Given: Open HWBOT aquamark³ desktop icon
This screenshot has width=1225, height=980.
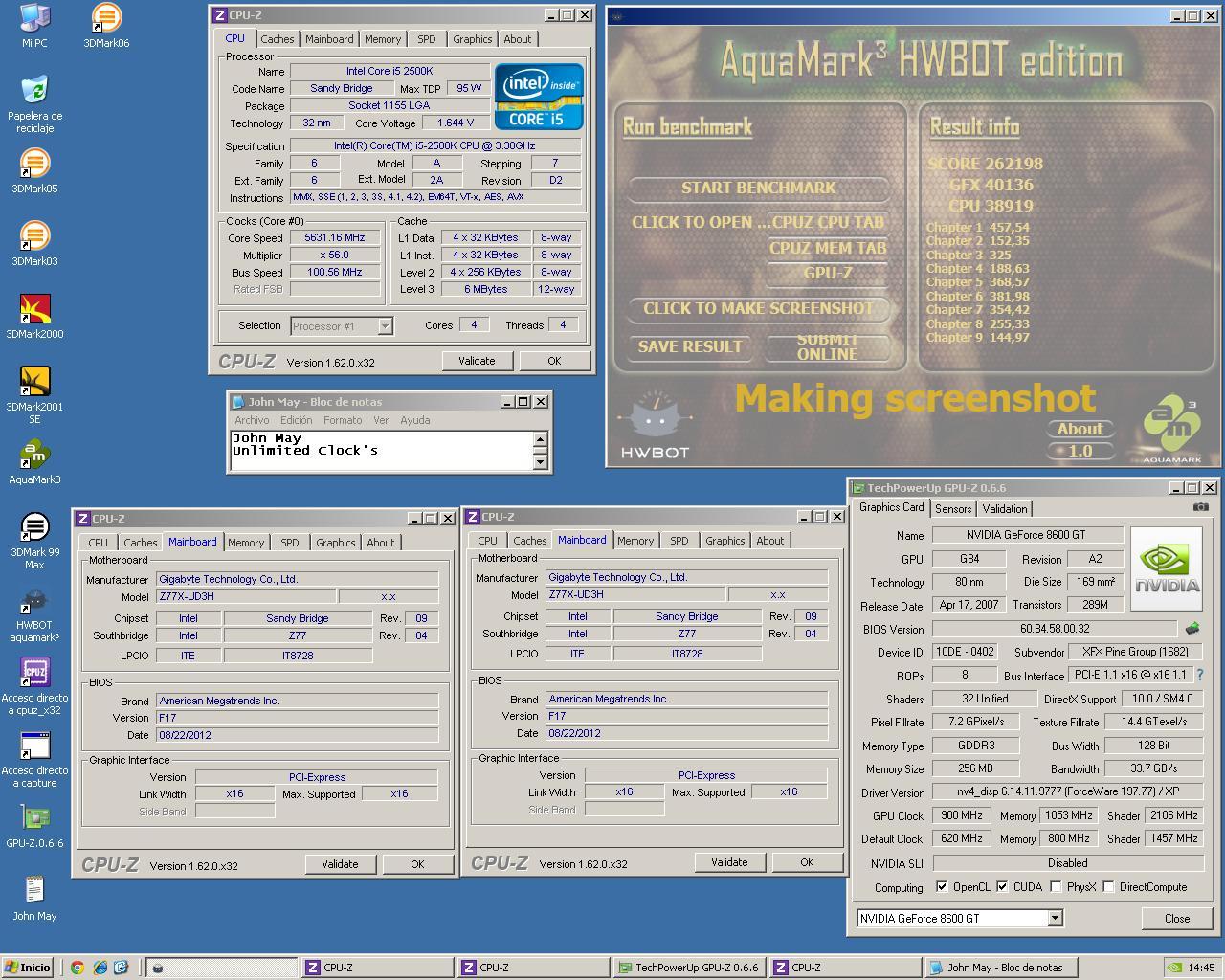Looking at the screenshot, I should coord(34,613).
